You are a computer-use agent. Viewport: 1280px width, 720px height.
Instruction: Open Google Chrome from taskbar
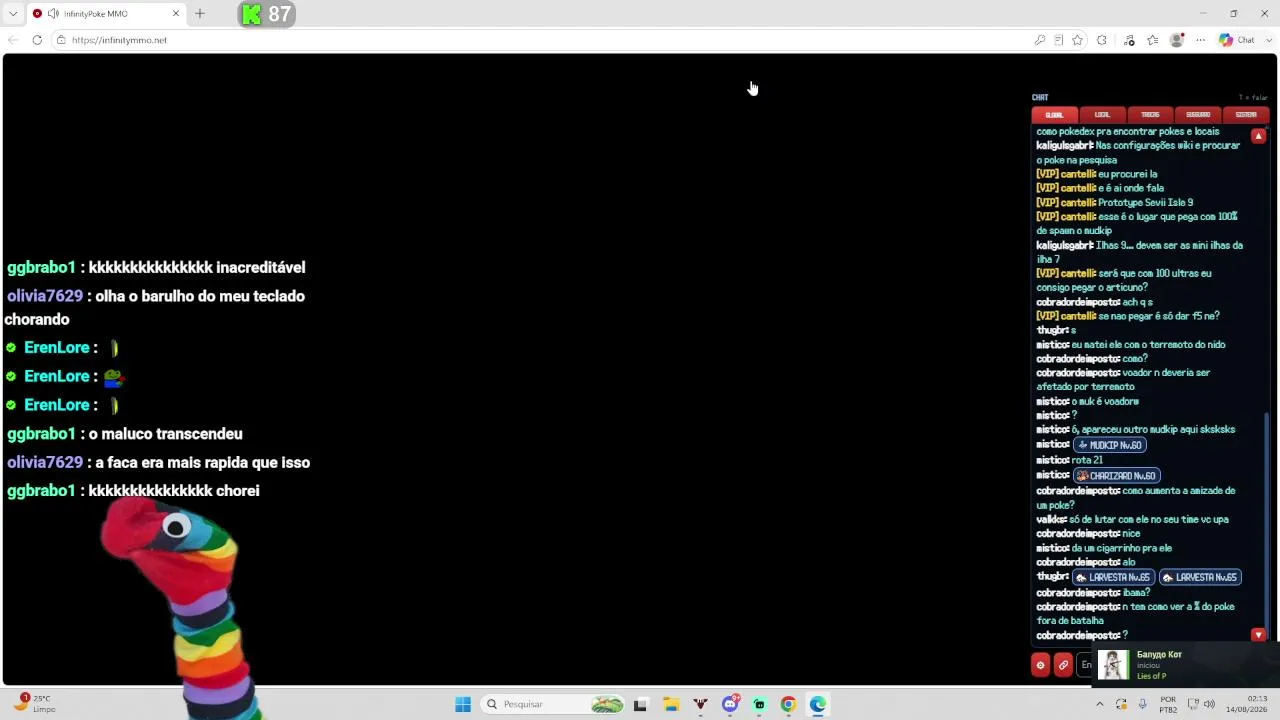[x=788, y=704]
